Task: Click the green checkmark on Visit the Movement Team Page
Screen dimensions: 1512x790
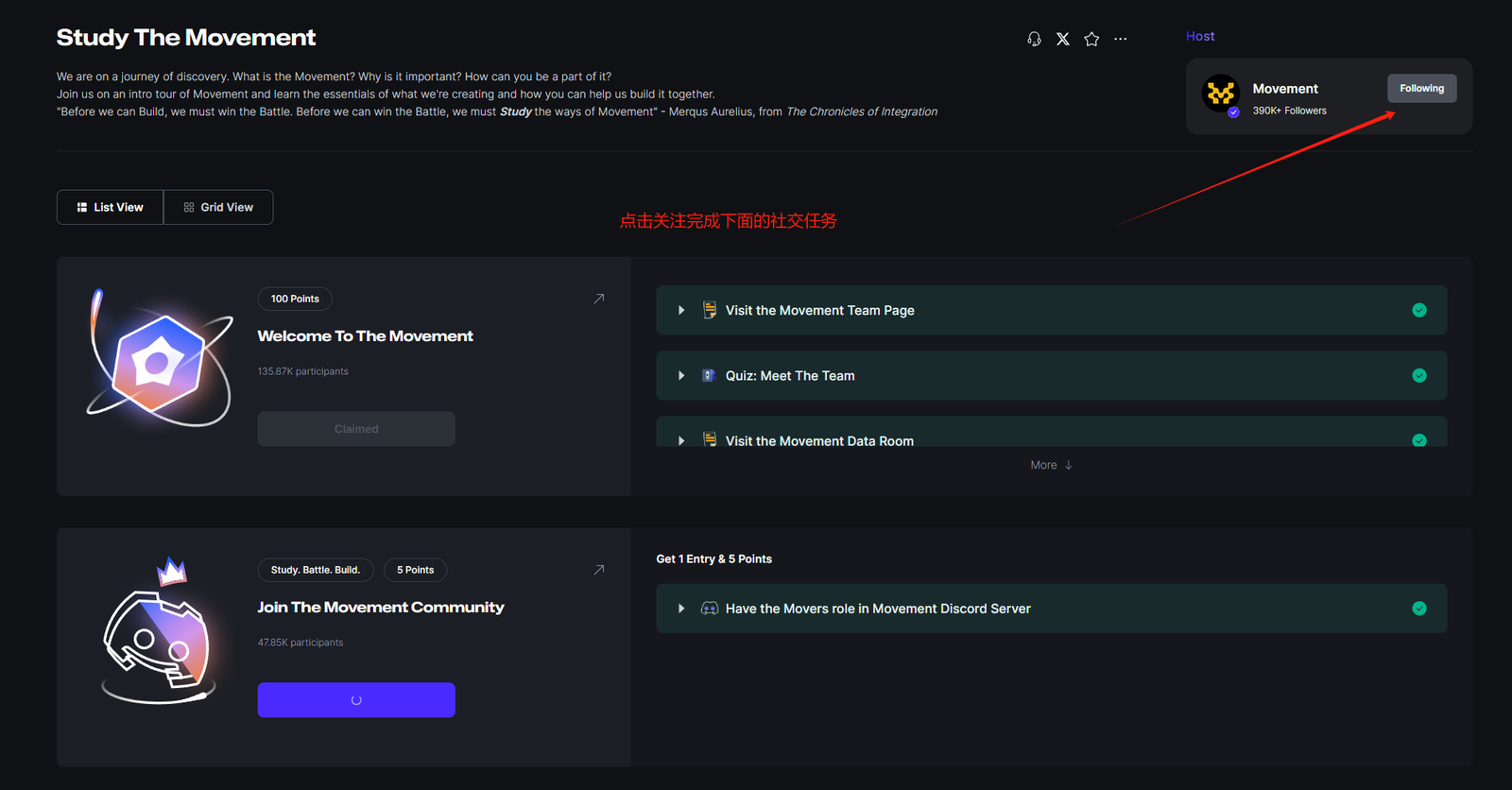Action: 1419,310
